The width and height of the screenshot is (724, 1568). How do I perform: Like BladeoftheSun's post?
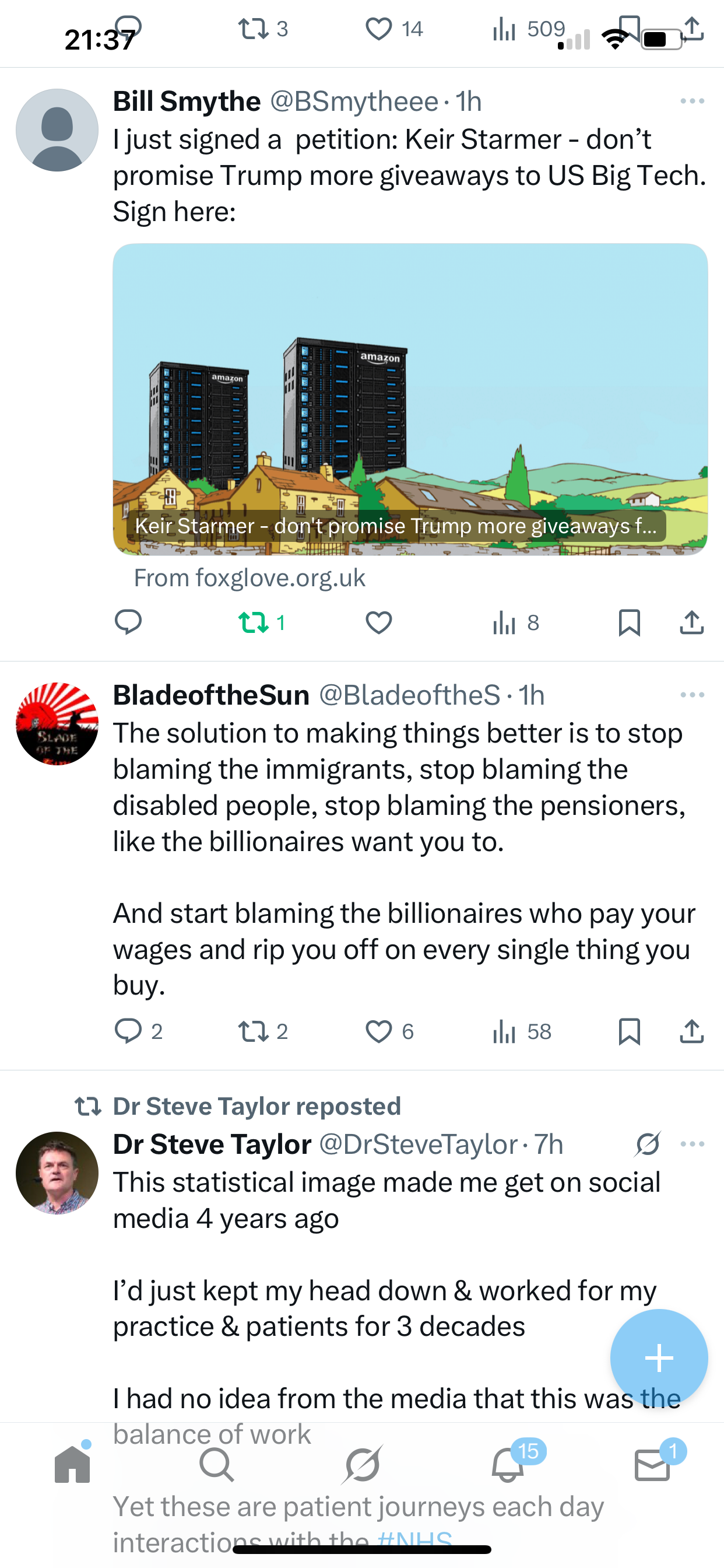[378, 1031]
